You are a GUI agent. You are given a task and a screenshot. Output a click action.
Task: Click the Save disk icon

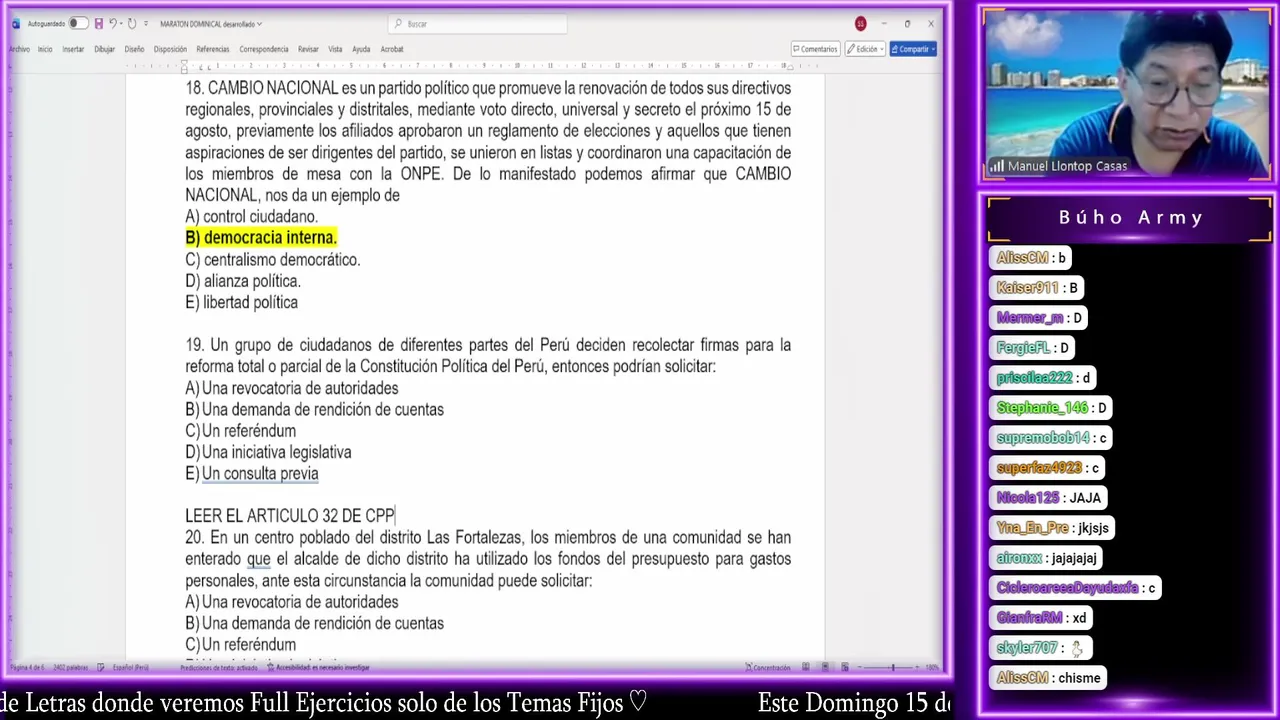[x=98, y=24]
